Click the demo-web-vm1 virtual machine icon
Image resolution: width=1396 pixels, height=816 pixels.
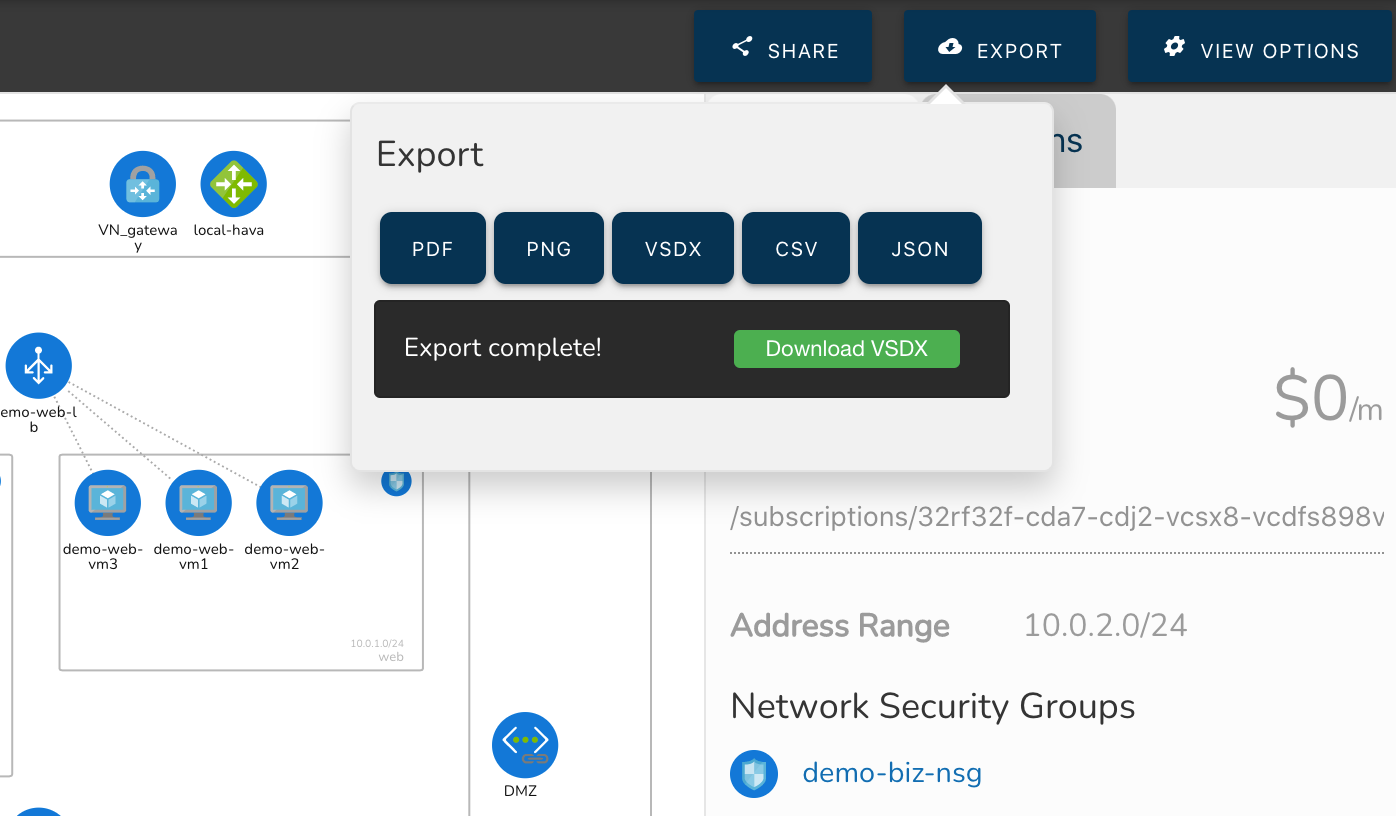coord(198,503)
